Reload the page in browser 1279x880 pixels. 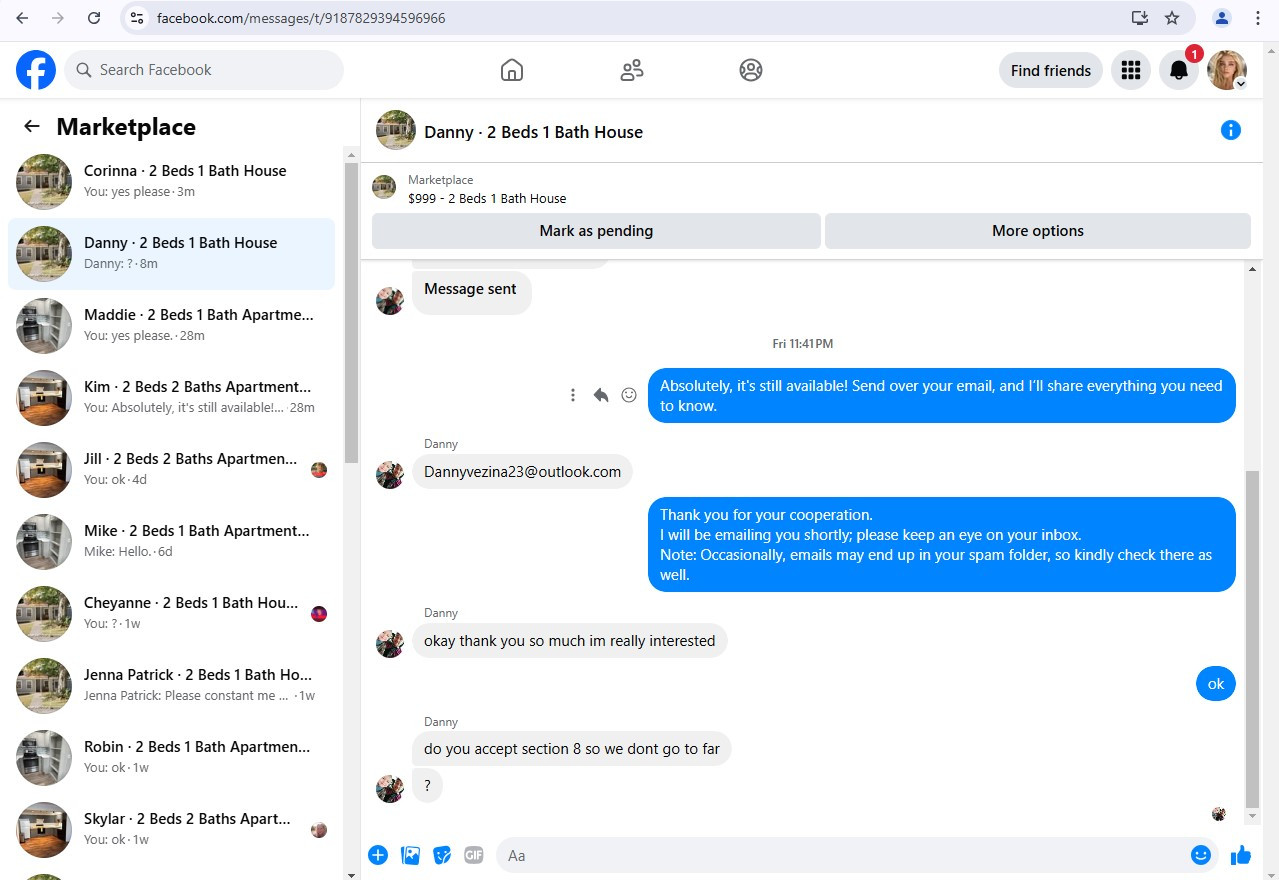(93, 18)
